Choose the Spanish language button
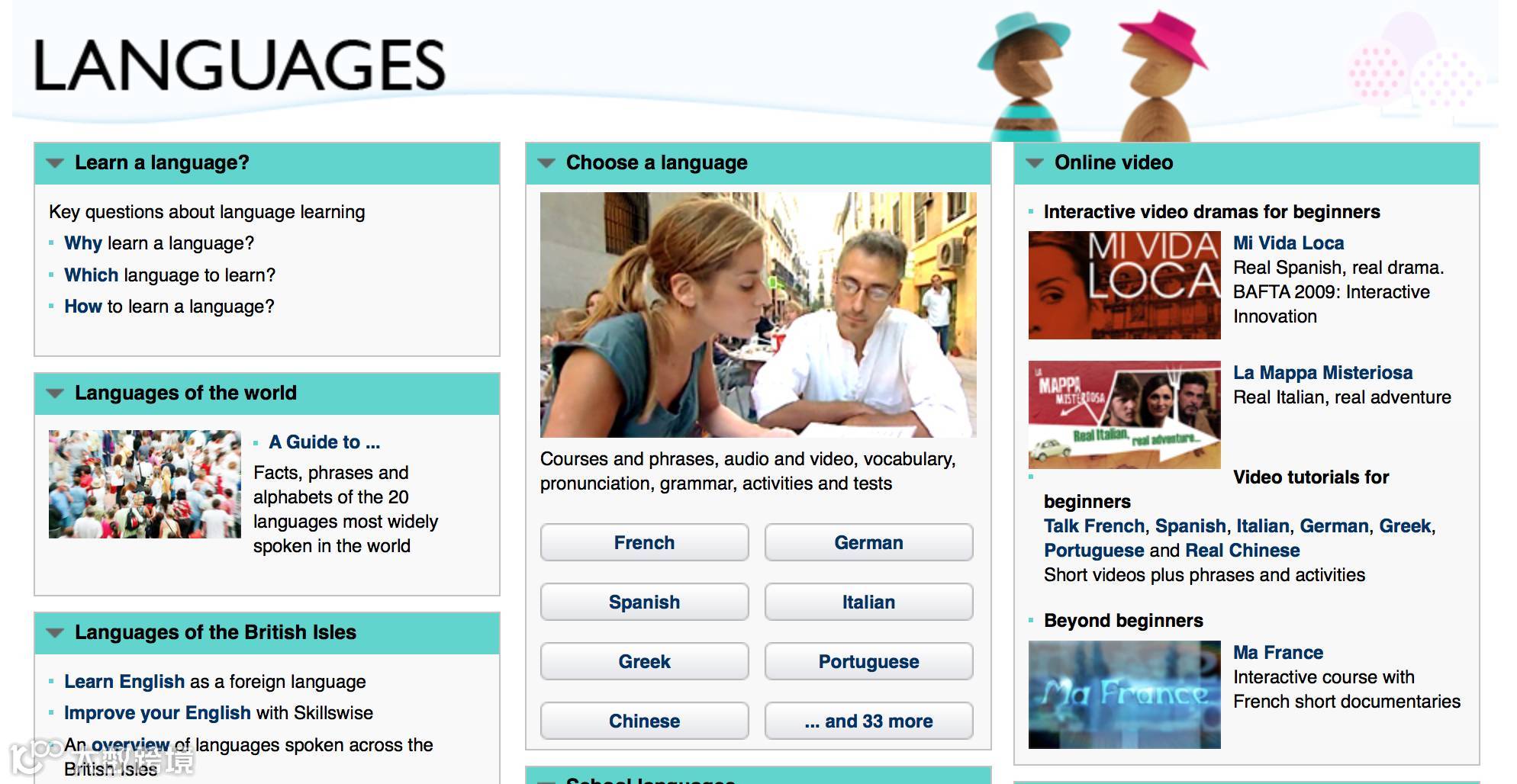This screenshot has height=784, width=1517. click(645, 602)
